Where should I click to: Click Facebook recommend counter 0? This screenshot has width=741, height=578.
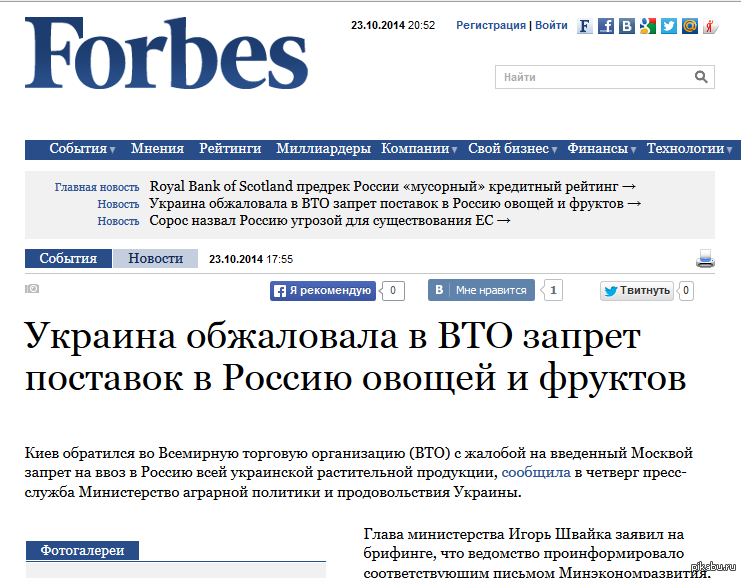tap(392, 291)
